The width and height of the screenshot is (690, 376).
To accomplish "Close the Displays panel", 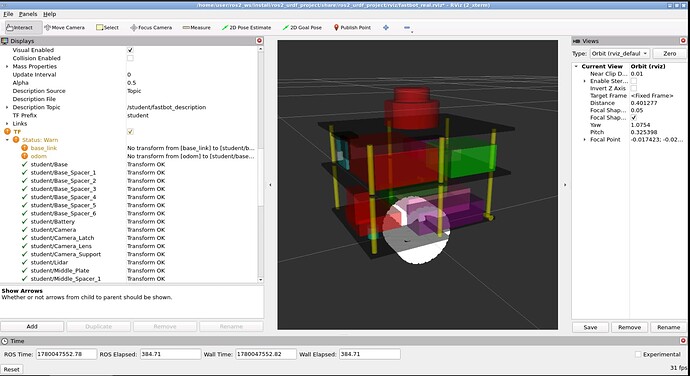I will (x=259, y=41).
